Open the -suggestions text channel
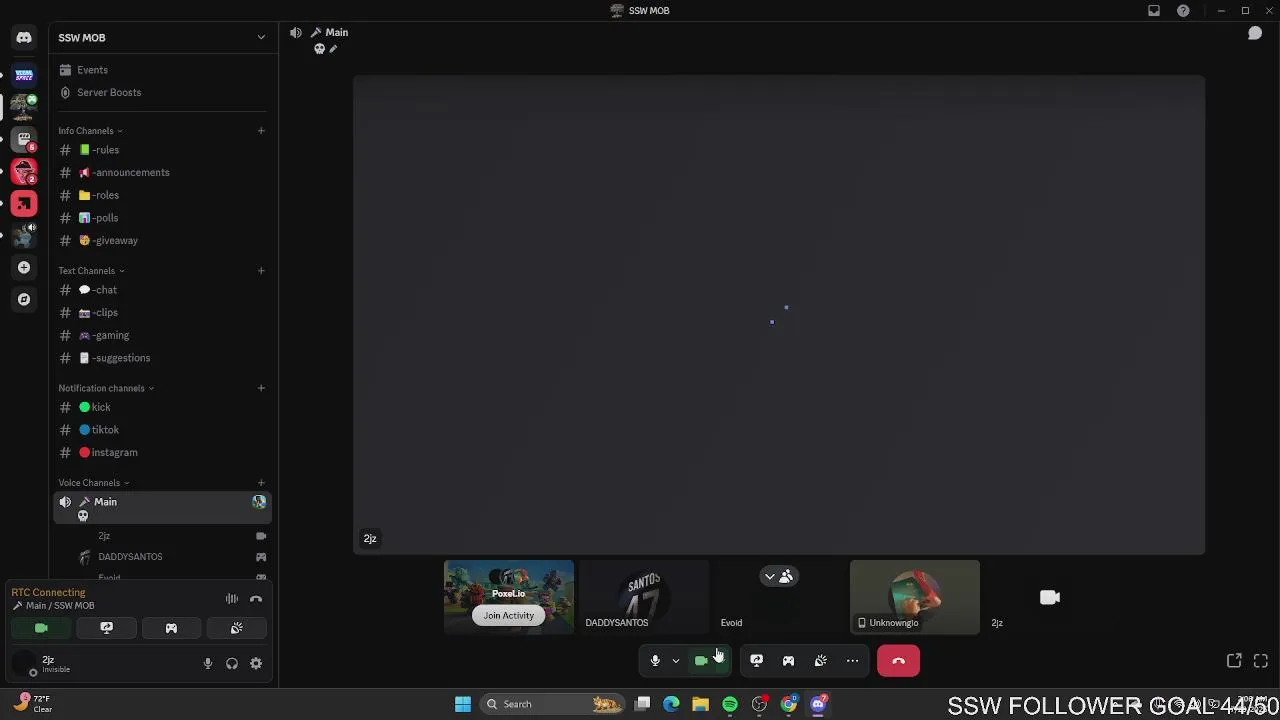Screen dimensions: 1280x720 (162, 358)
